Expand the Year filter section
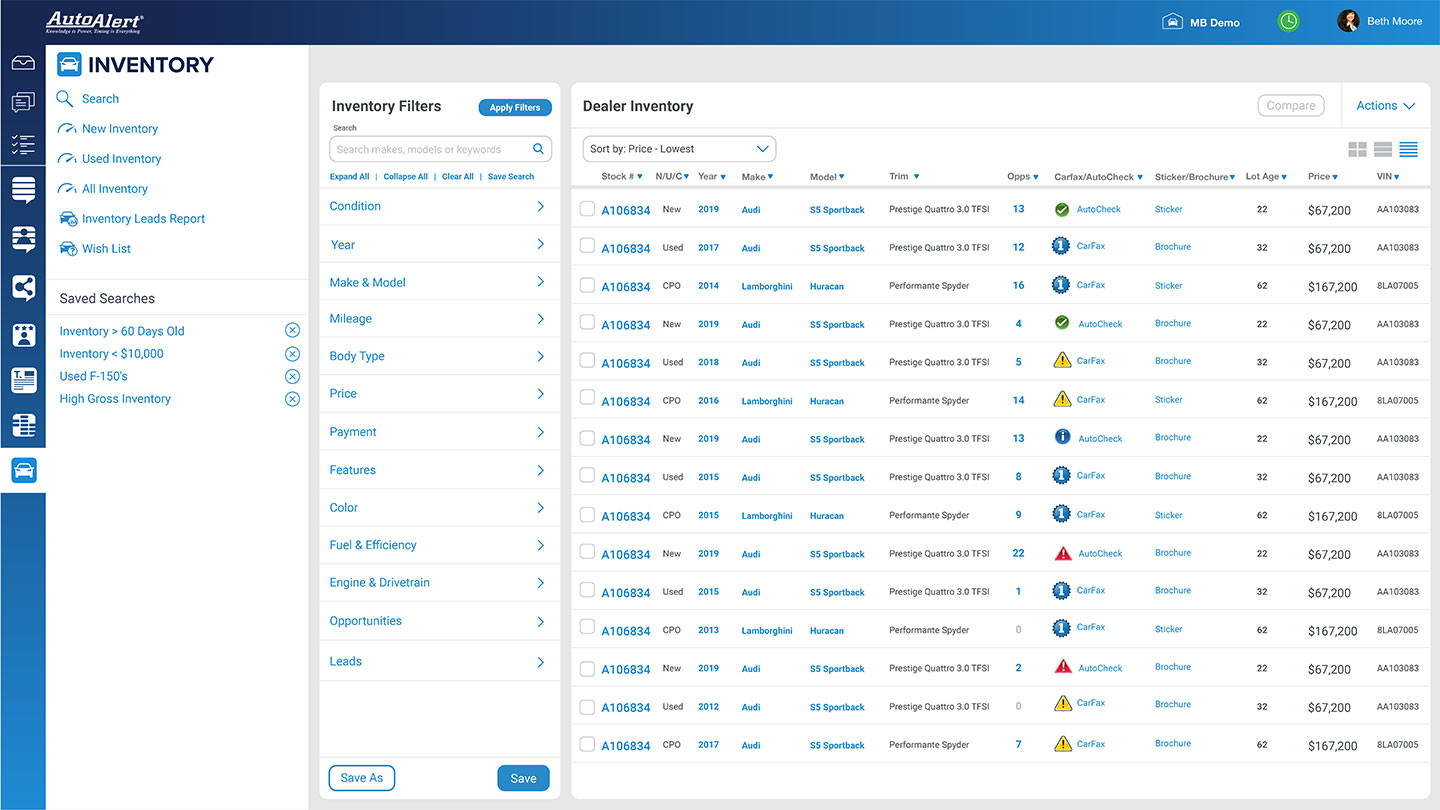1440x810 pixels. pyautogui.click(x=439, y=244)
